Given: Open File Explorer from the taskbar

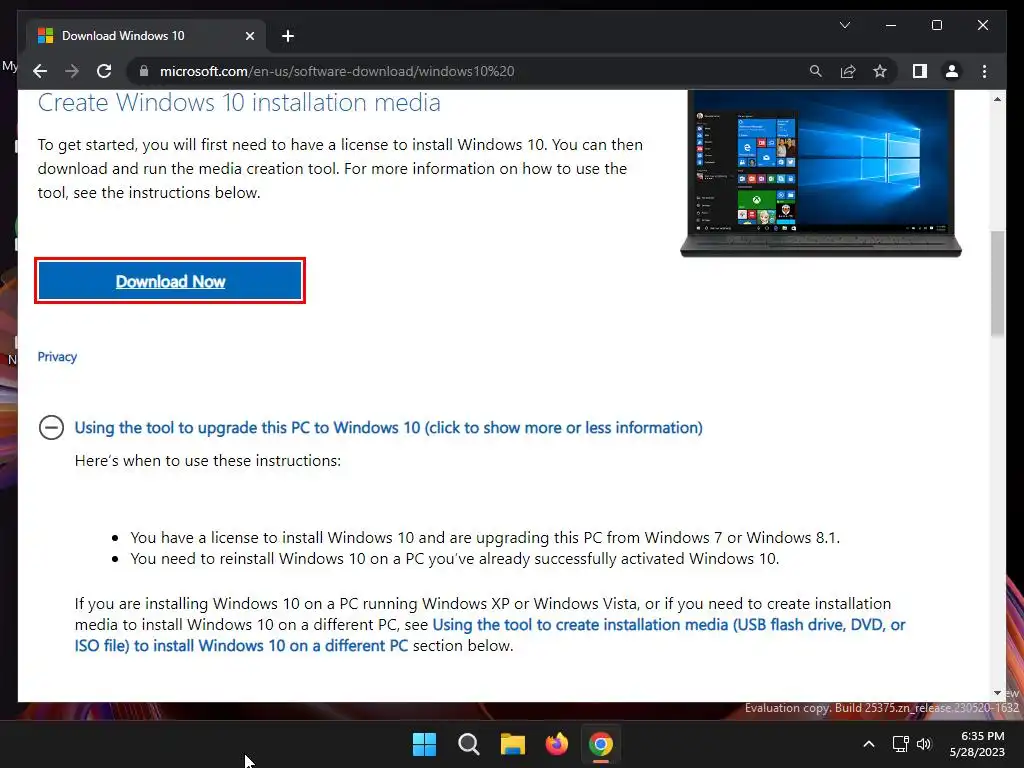Looking at the screenshot, I should click(513, 744).
